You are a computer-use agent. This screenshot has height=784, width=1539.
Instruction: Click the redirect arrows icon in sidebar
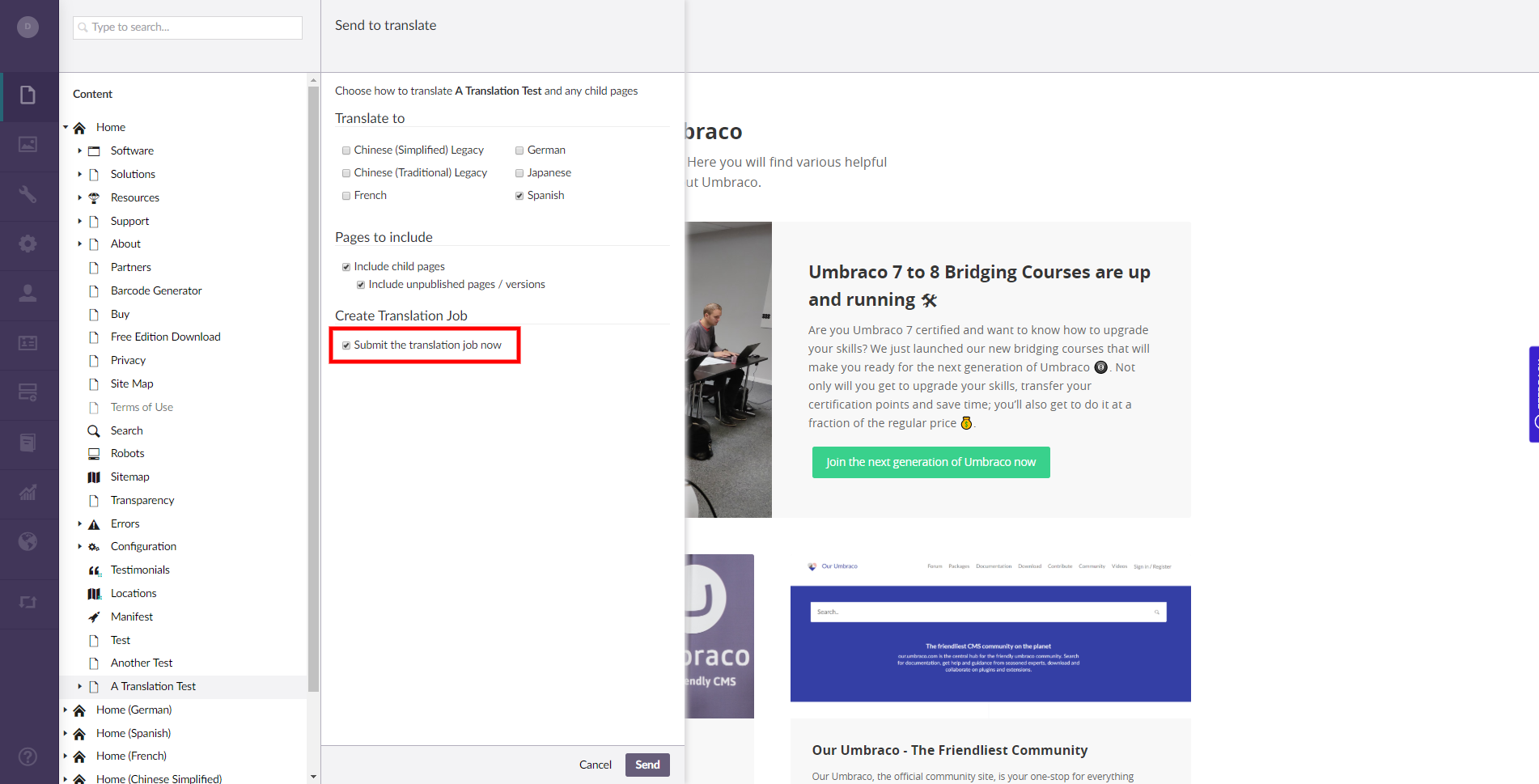[28, 602]
